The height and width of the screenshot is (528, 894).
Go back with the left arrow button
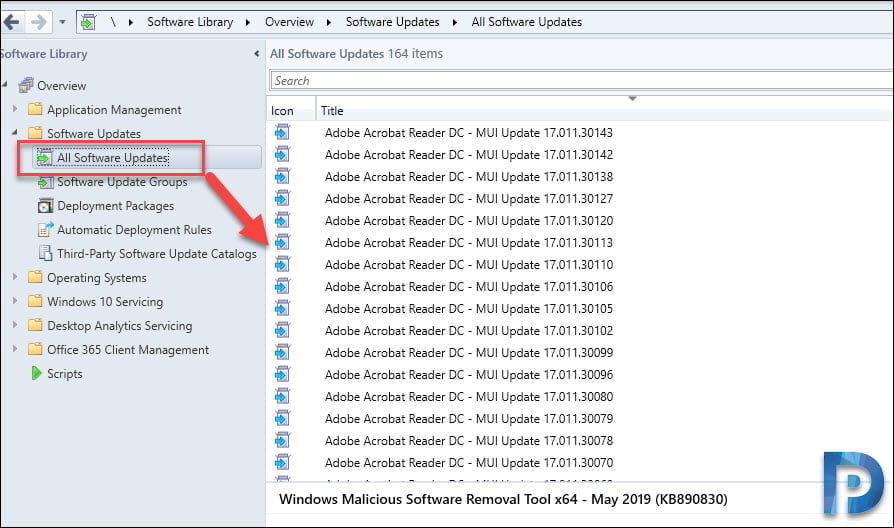pyautogui.click(x=11, y=22)
